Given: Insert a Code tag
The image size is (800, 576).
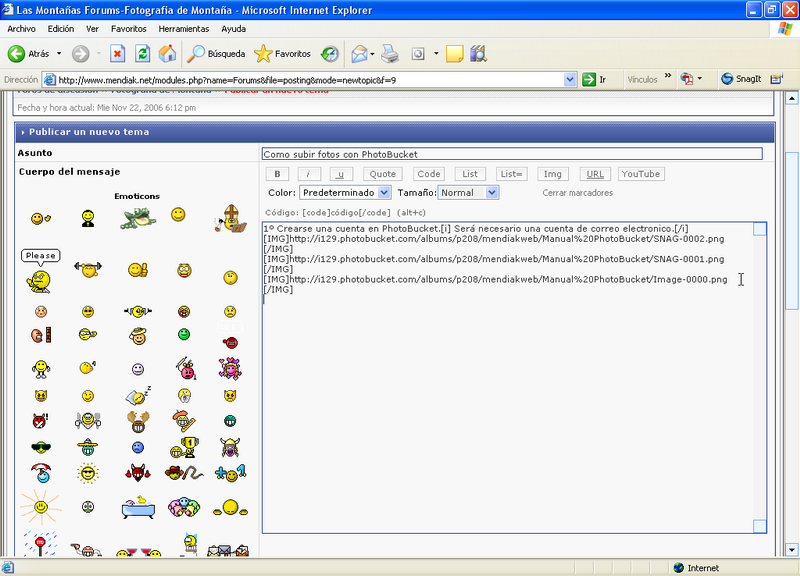Looking at the screenshot, I should click(x=429, y=174).
